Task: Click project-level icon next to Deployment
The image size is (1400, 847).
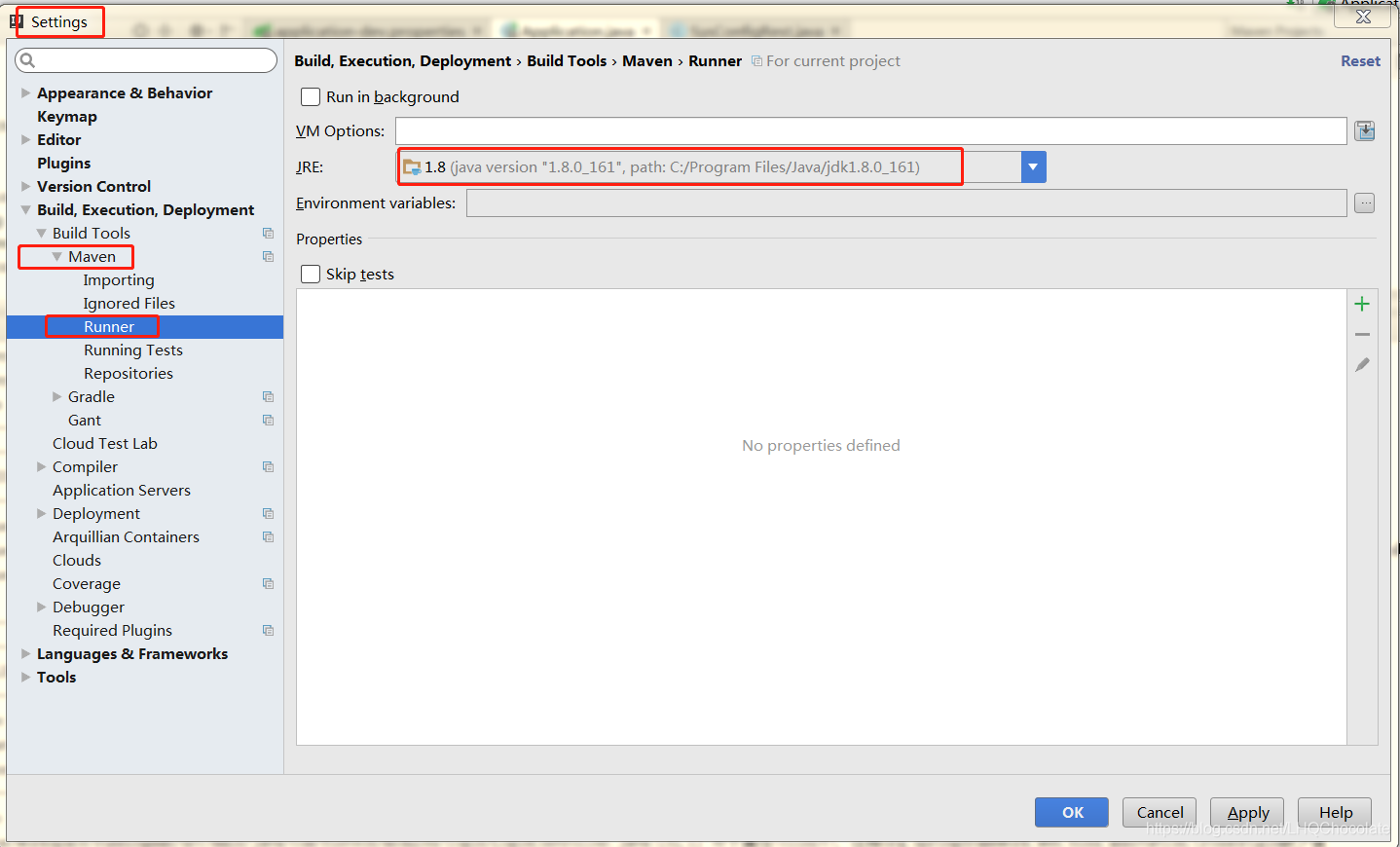Action: point(268,514)
